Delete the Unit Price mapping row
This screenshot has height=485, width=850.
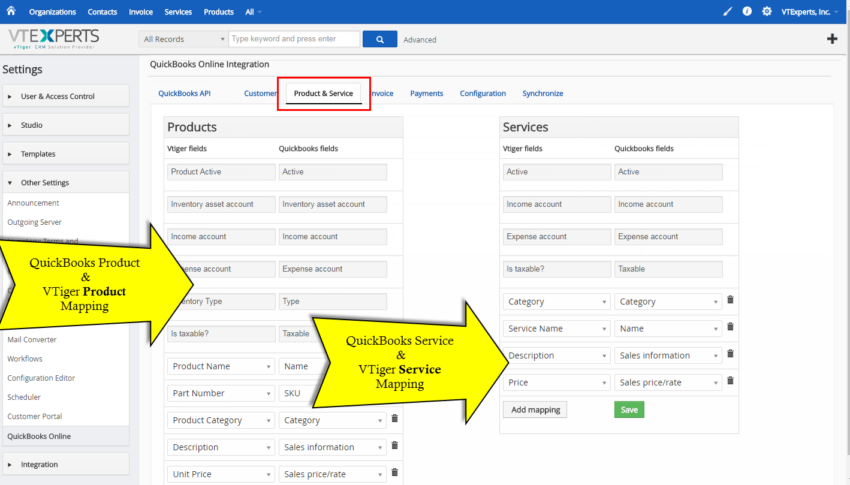pos(395,473)
